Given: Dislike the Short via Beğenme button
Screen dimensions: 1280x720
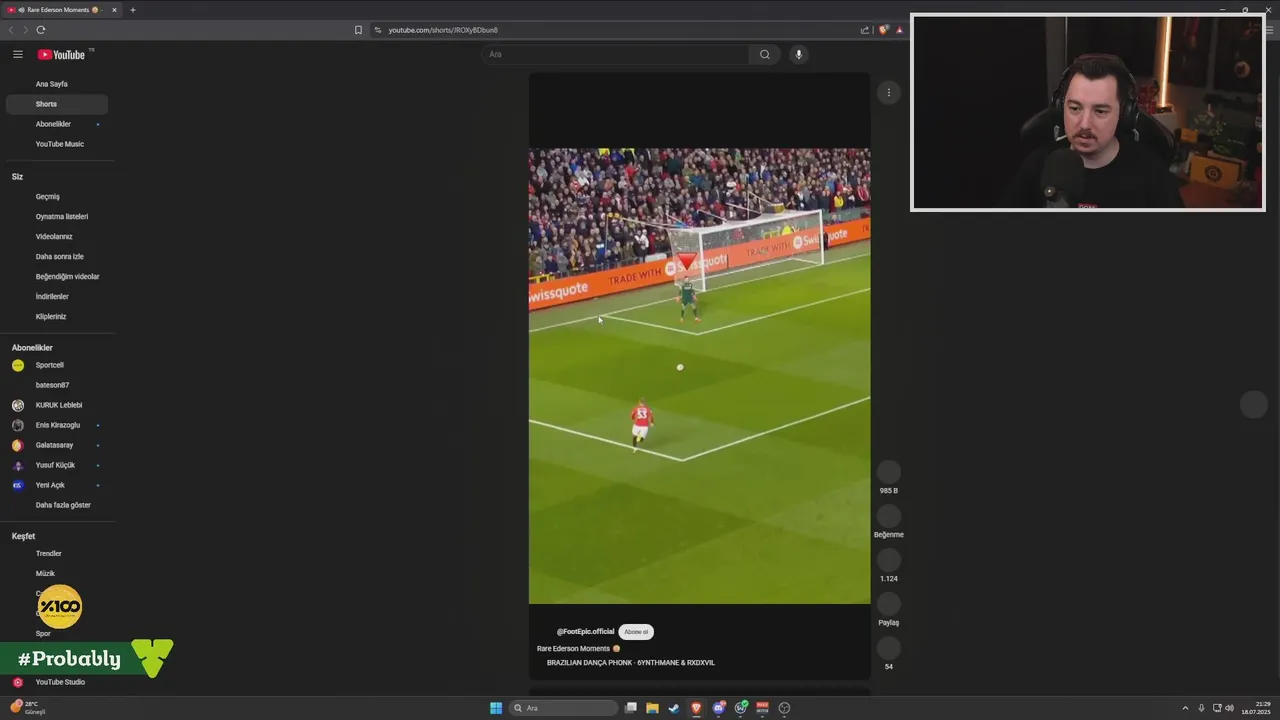Looking at the screenshot, I should point(888,516).
